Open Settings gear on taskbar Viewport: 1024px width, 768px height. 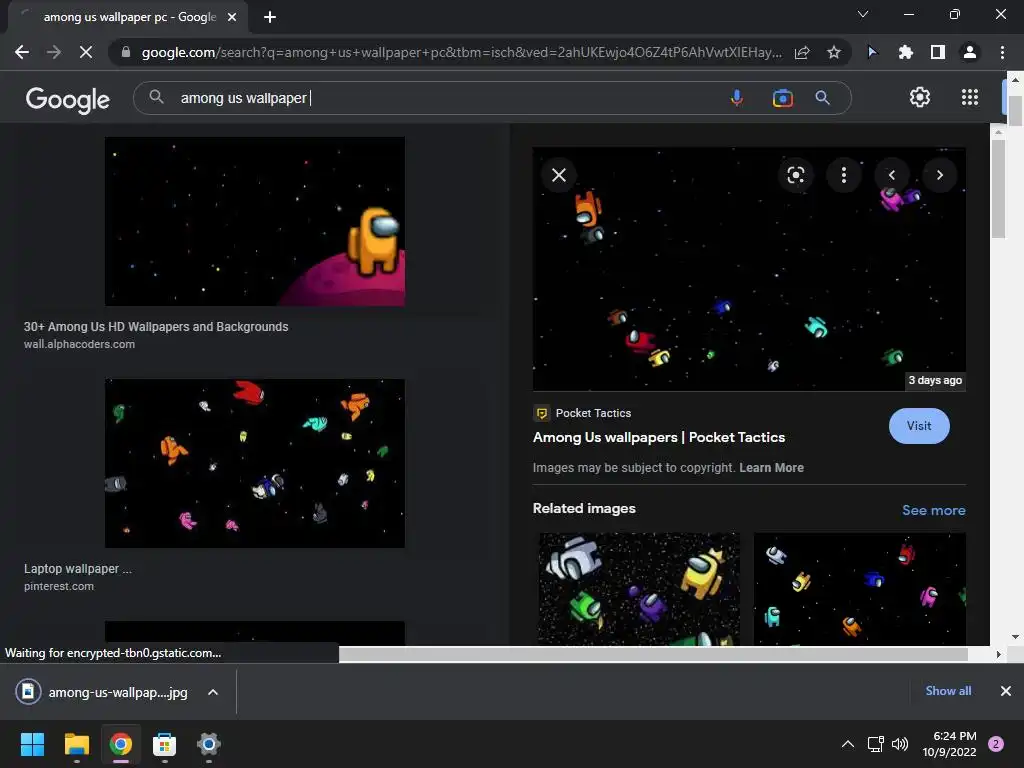208,744
